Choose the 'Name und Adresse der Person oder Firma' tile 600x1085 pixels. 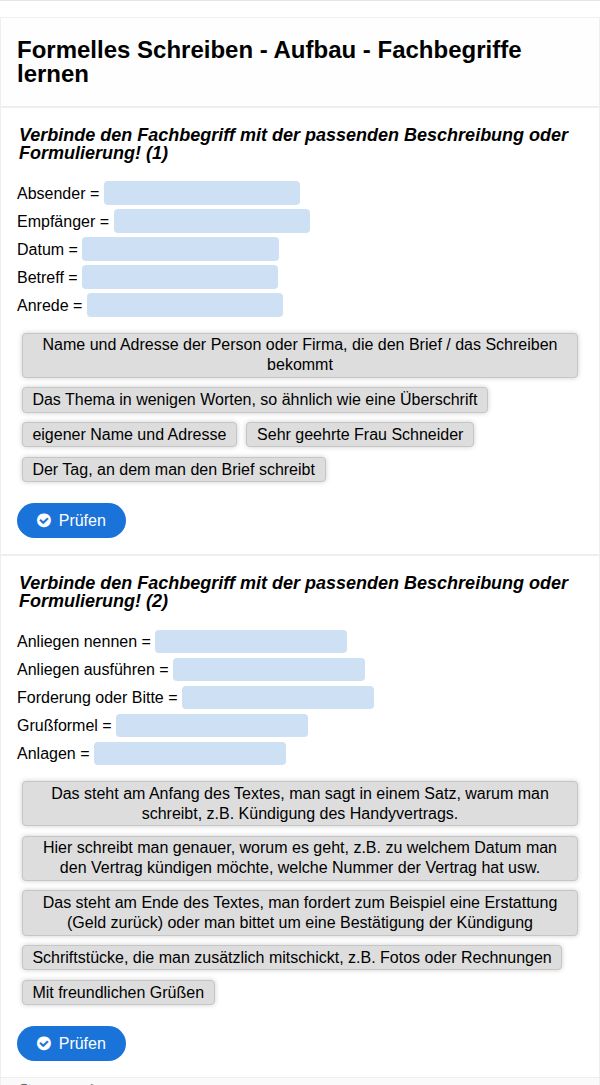pos(300,355)
